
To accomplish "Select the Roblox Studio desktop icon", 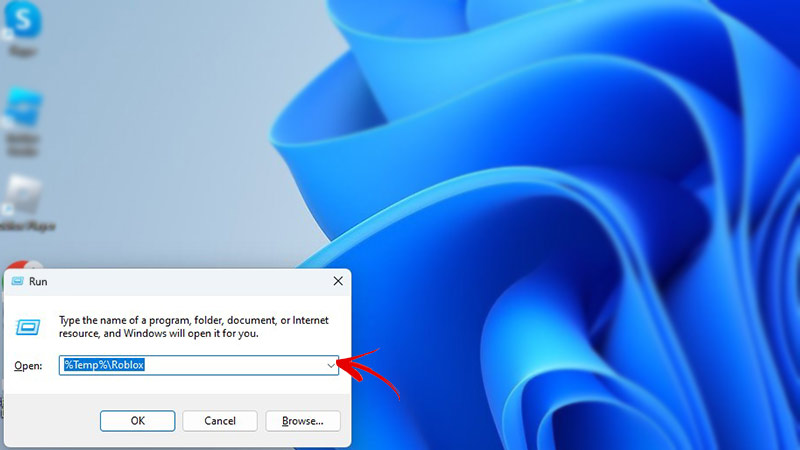I will pos(21,110).
